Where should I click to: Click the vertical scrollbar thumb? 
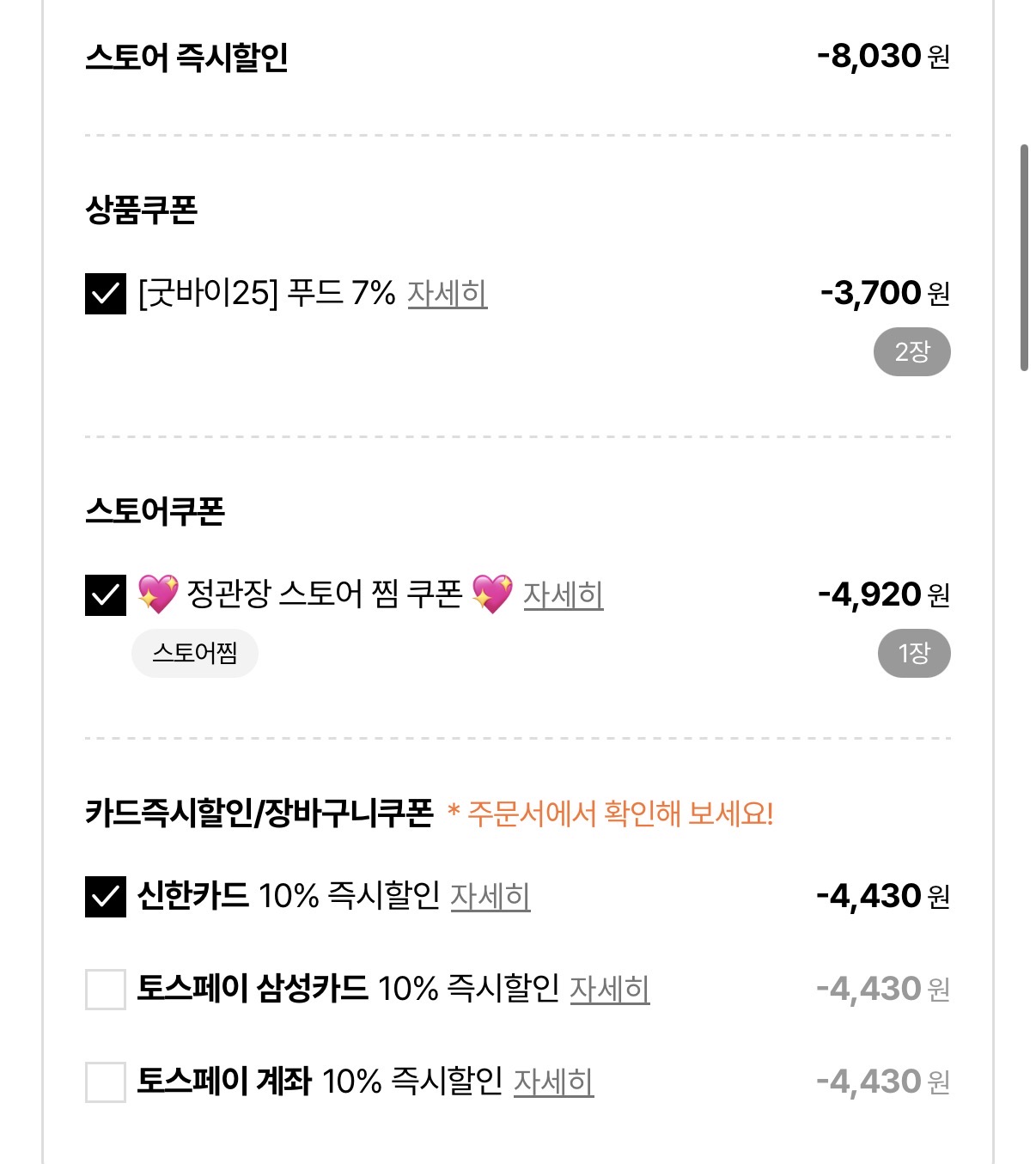point(1023,258)
